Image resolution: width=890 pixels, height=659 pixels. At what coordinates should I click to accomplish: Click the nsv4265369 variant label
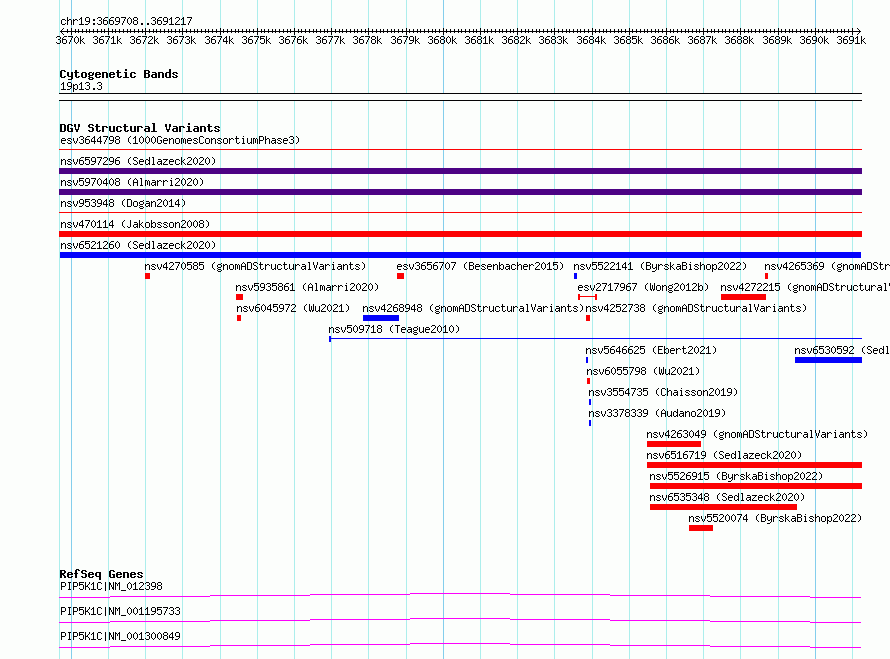click(827, 266)
